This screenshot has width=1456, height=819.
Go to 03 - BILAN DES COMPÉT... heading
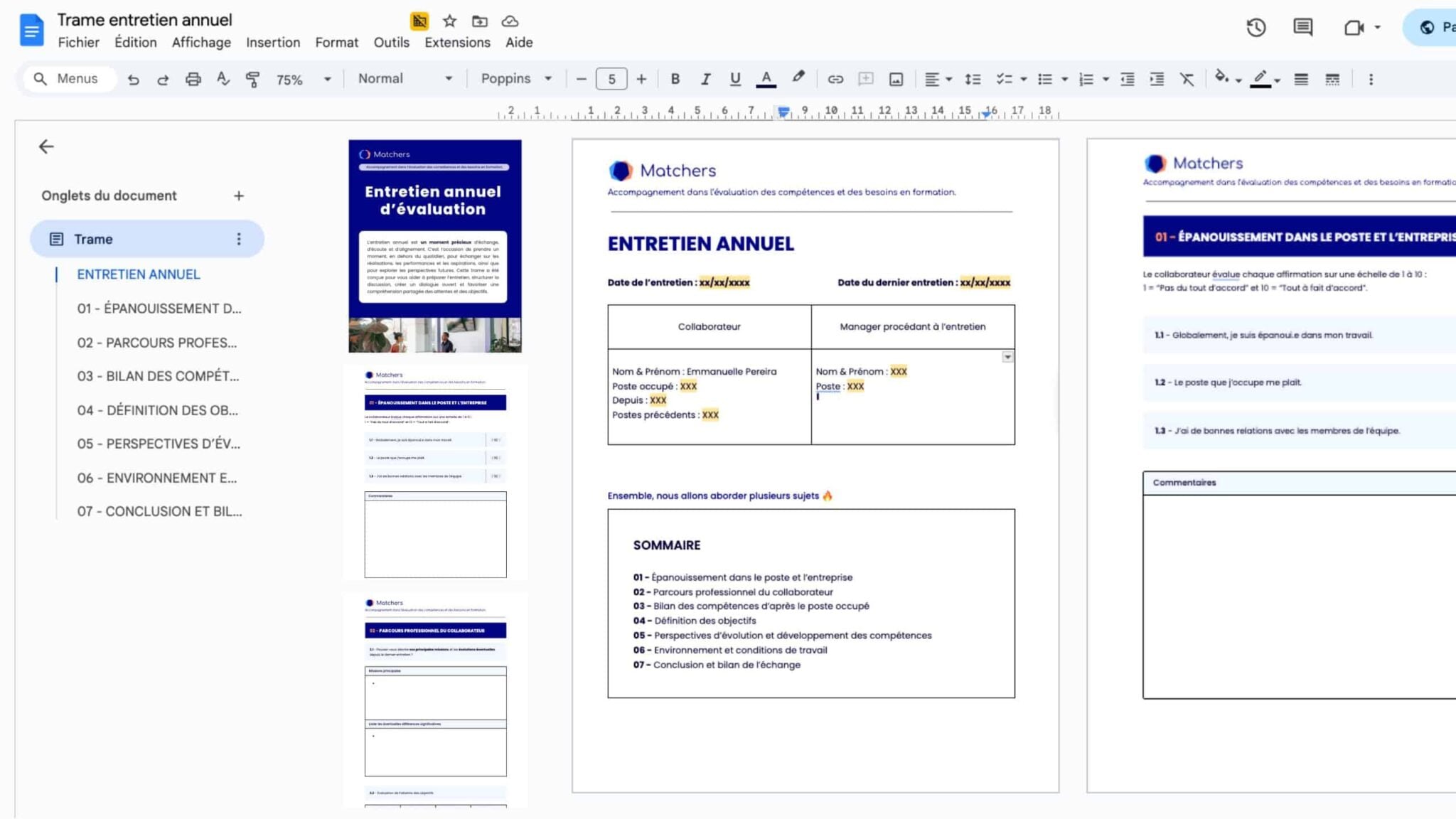click(x=159, y=376)
